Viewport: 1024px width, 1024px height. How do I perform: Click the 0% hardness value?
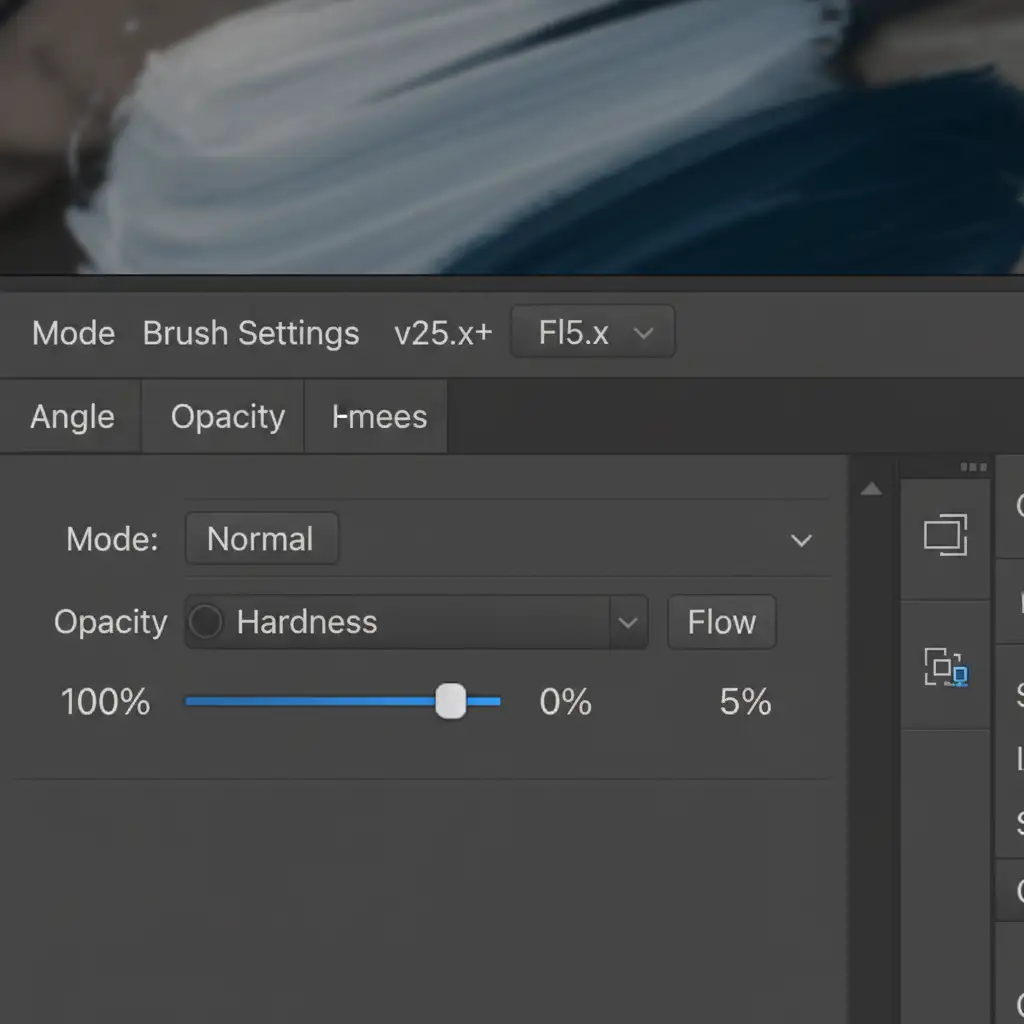(565, 702)
